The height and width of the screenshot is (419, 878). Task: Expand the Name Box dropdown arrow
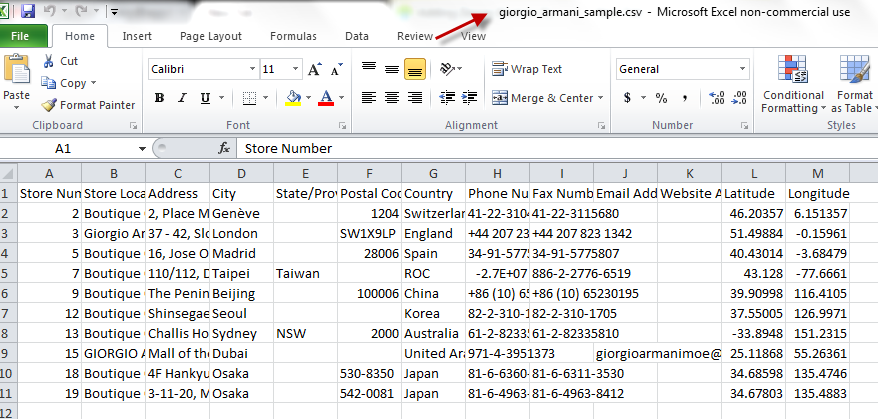coord(142,149)
